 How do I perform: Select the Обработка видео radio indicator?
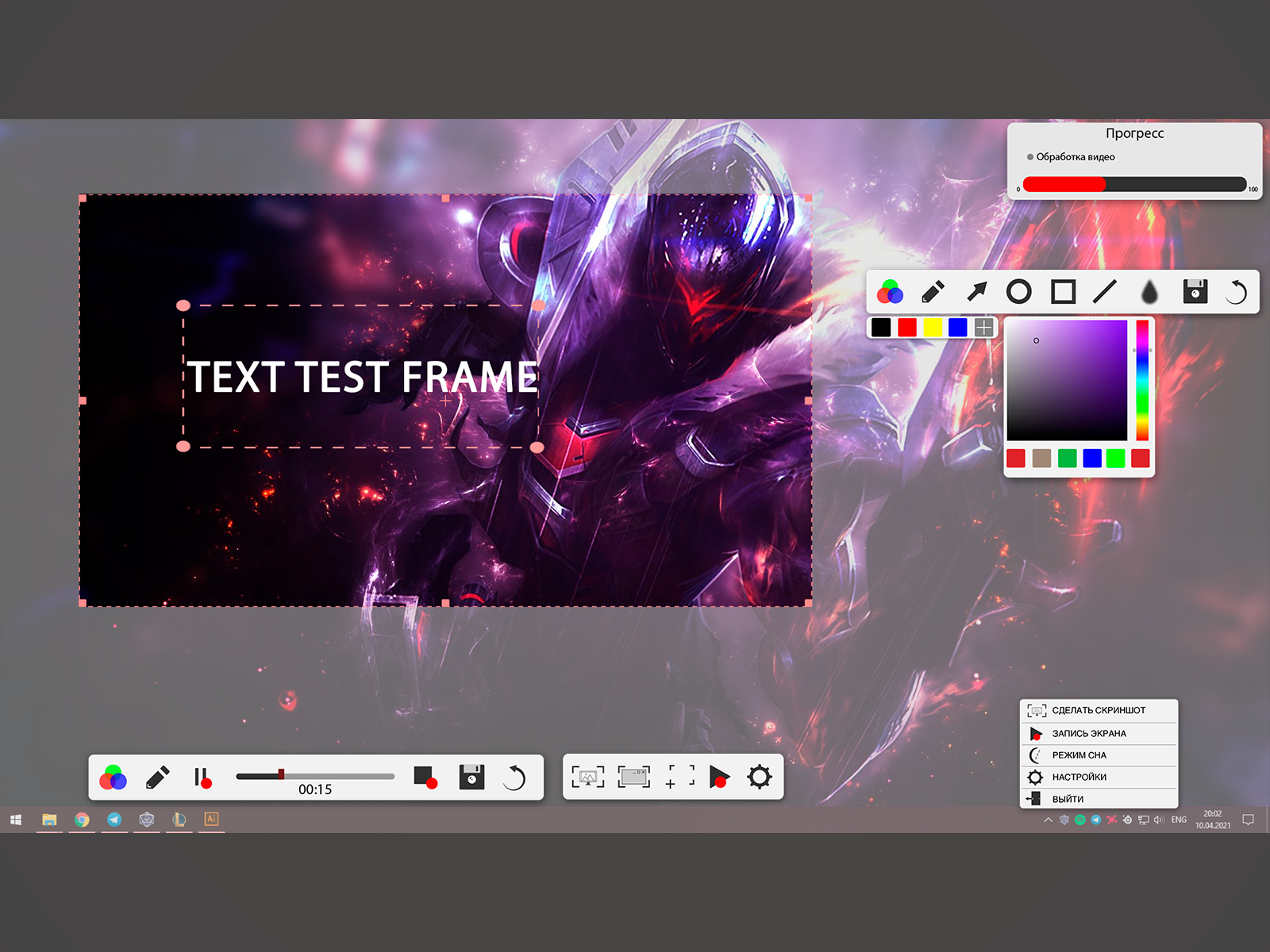(x=1029, y=157)
